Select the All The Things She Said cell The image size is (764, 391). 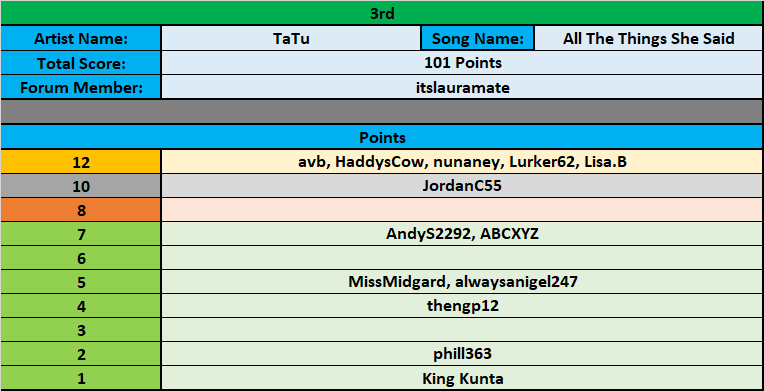tap(649, 39)
